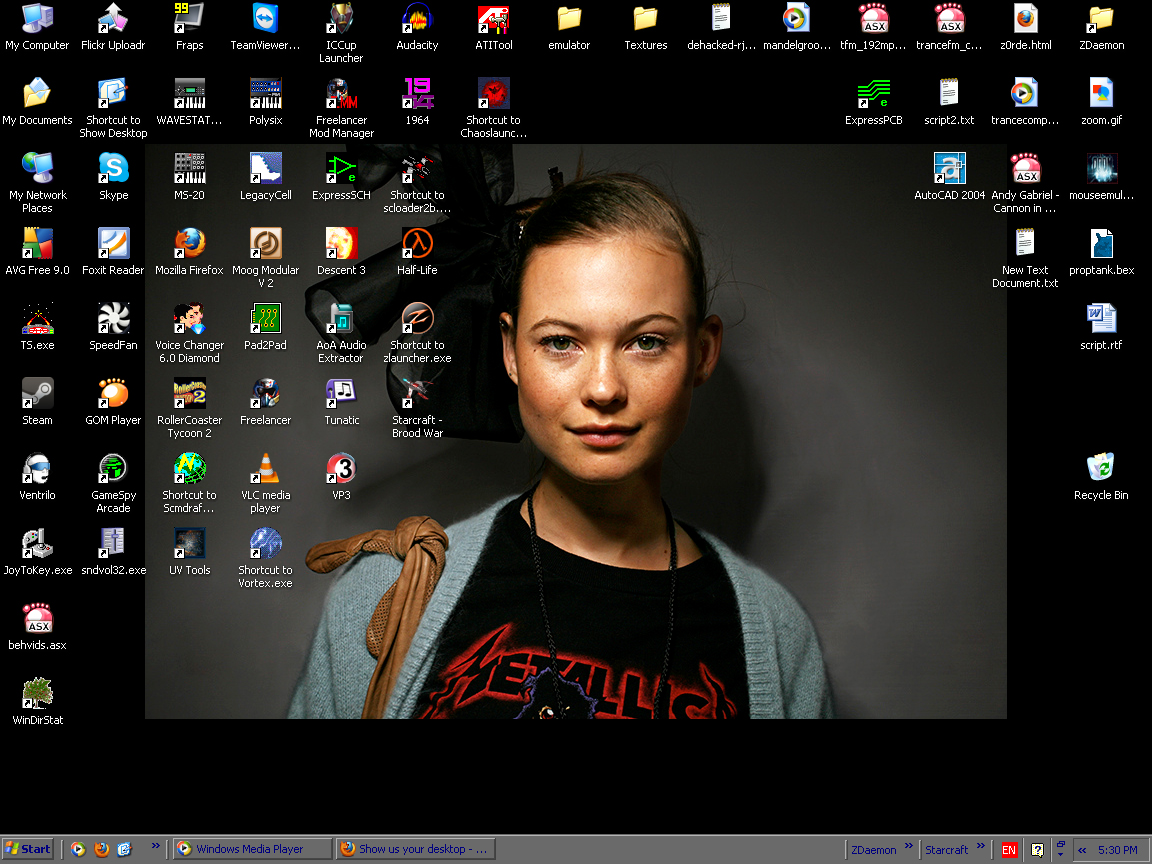Launch Mozilla Firefox from the desktop icon
Viewport: 1152px width, 864px height.
tap(189, 244)
